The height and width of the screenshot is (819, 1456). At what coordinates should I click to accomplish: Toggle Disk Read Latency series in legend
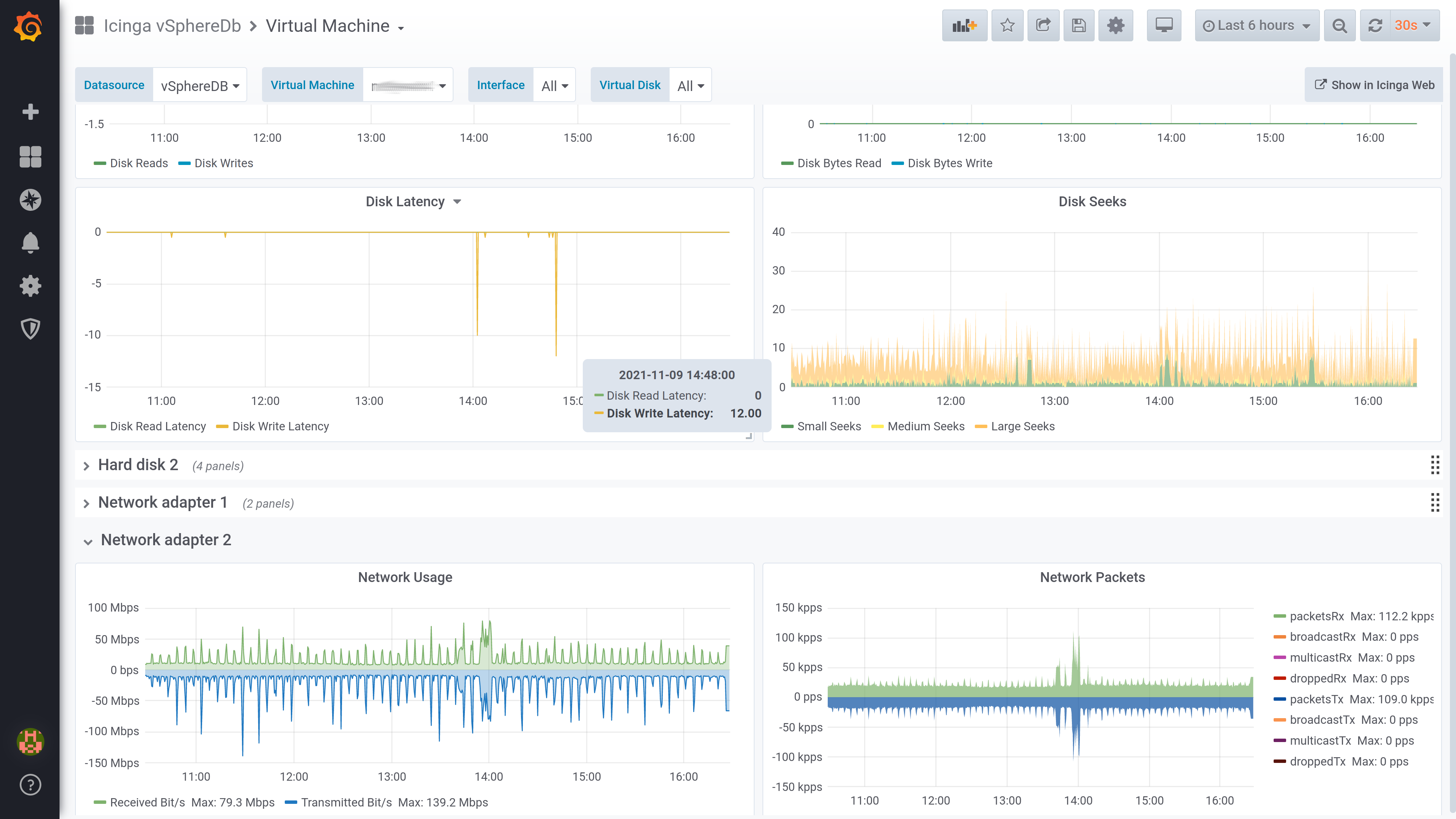coord(158,426)
